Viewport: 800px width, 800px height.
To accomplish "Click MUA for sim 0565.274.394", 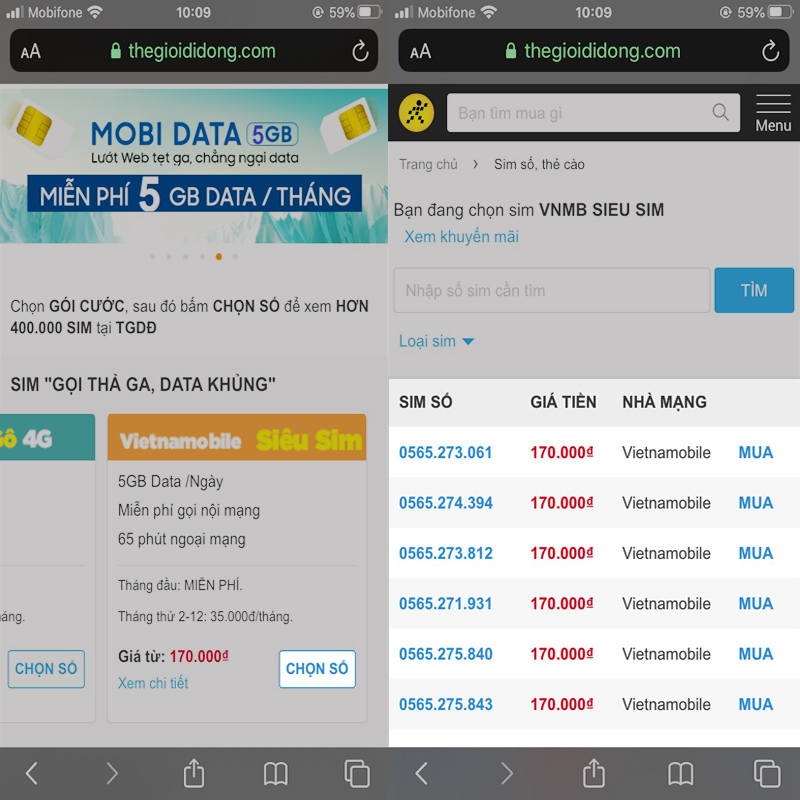I will point(756,503).
